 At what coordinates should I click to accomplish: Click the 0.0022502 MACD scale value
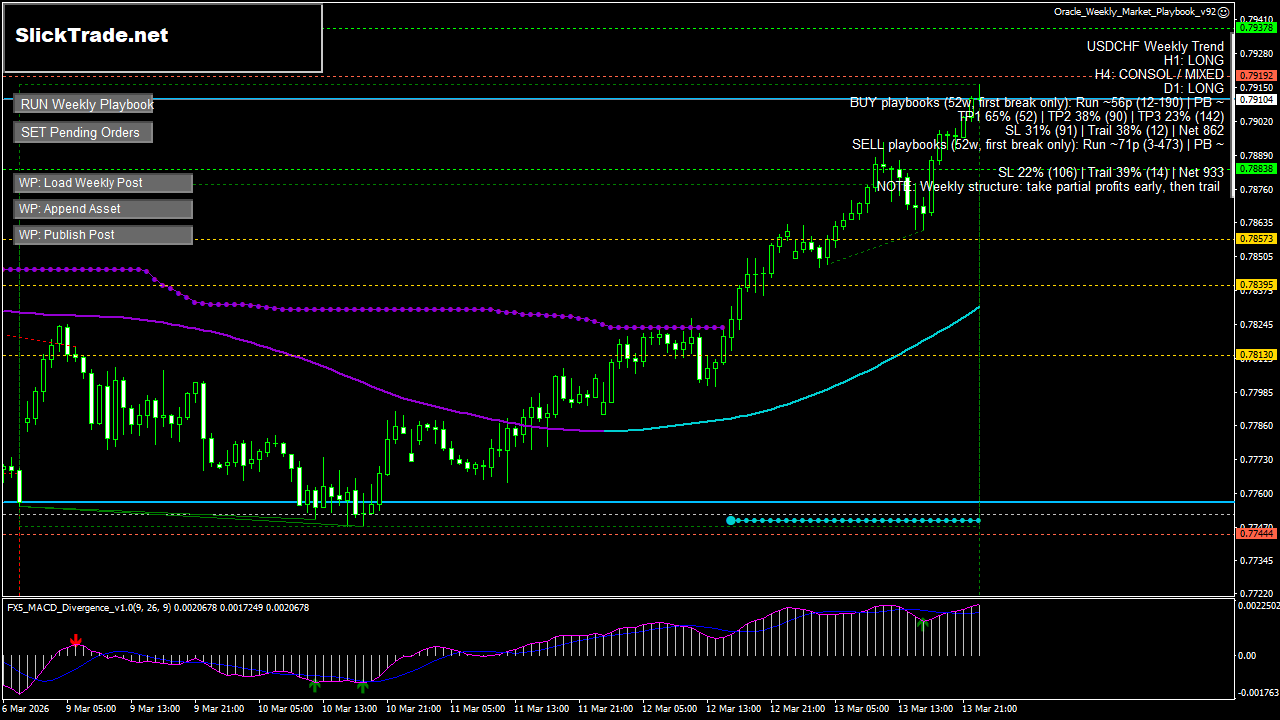tap(1258, 605)
